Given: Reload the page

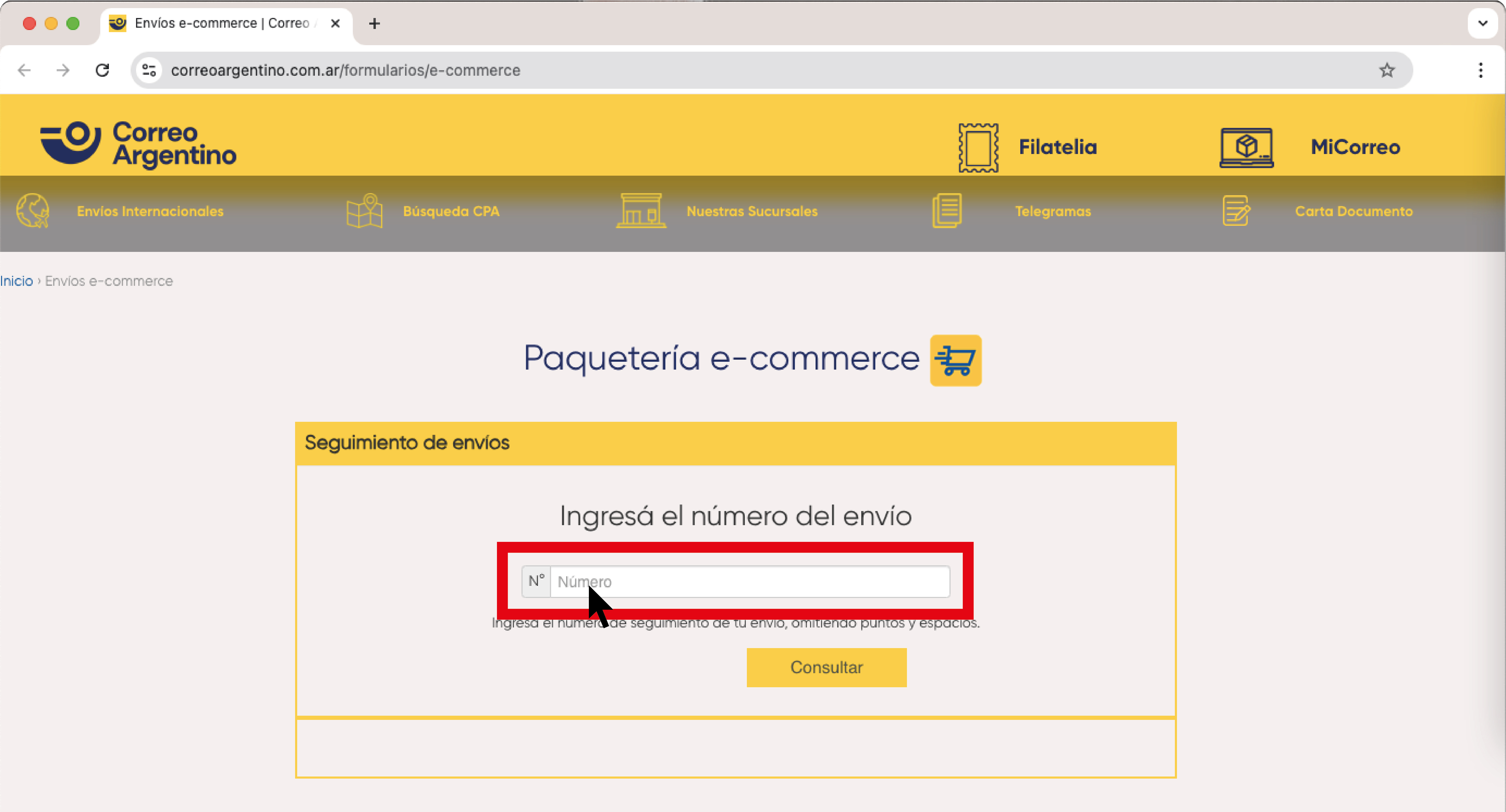Looking at the screenshot, I should 102,70.
